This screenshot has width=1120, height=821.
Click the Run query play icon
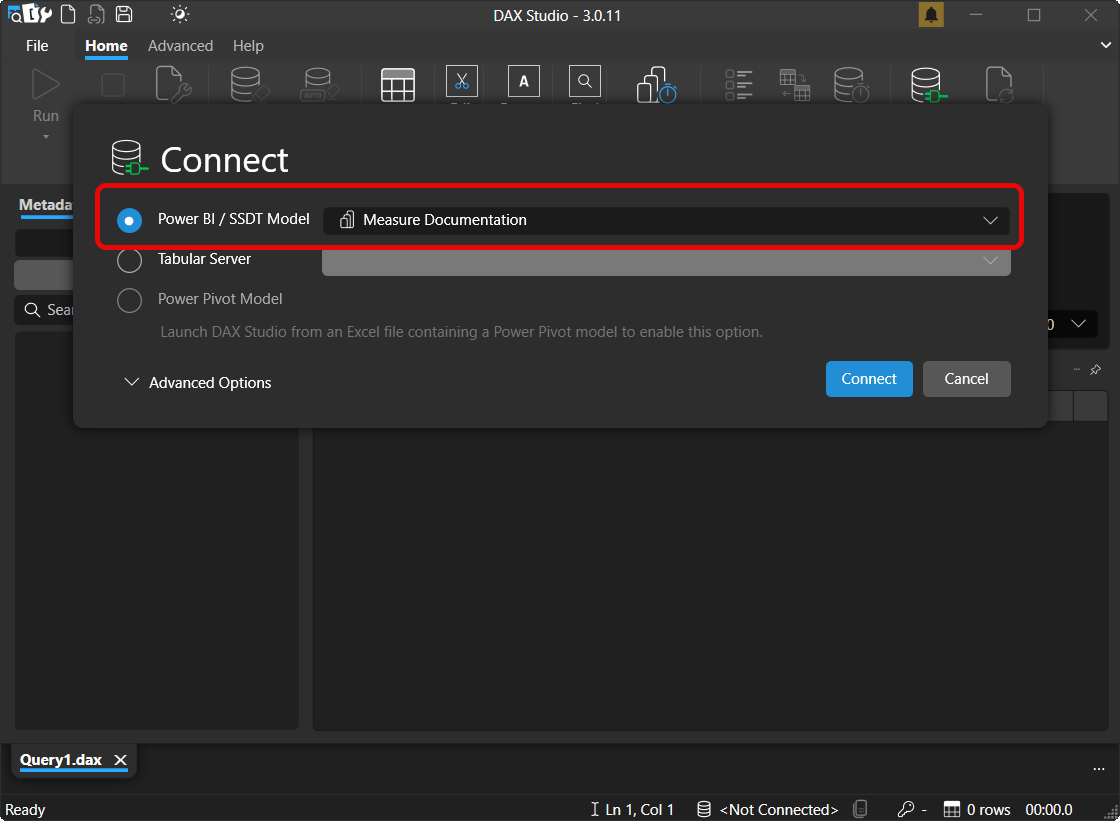(46, 84)
